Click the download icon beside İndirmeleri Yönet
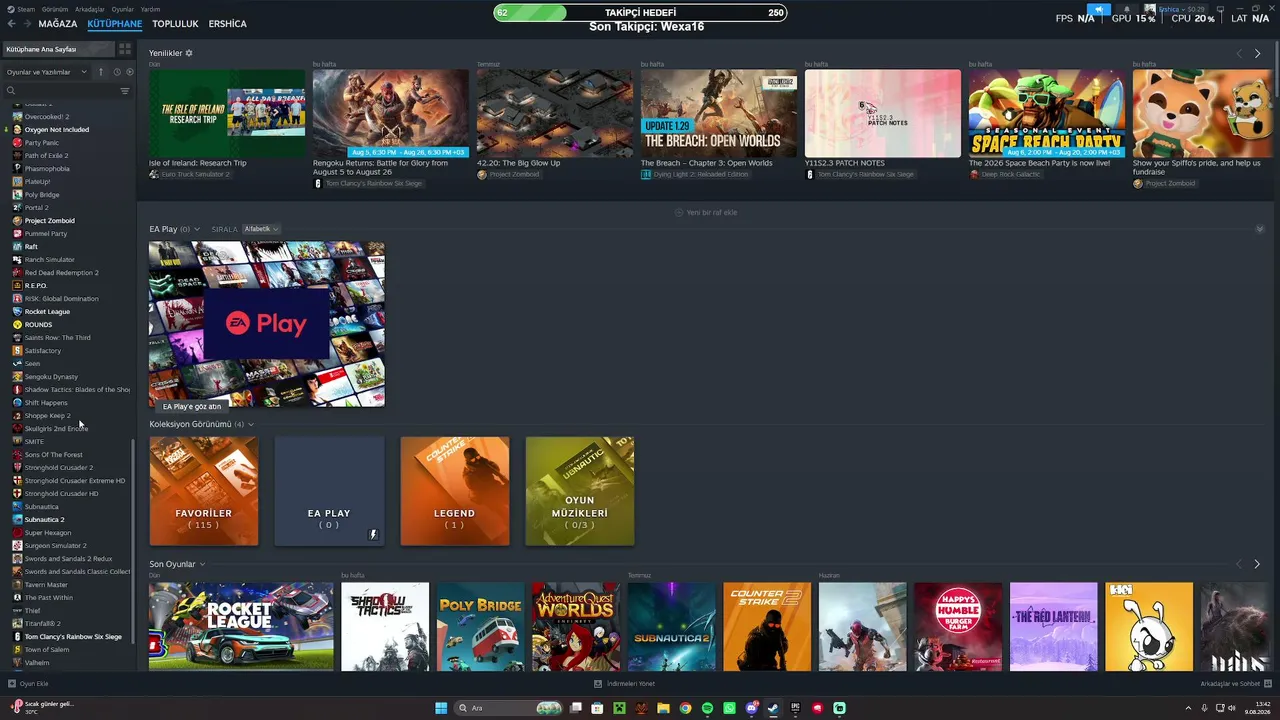 click(597, 684)
